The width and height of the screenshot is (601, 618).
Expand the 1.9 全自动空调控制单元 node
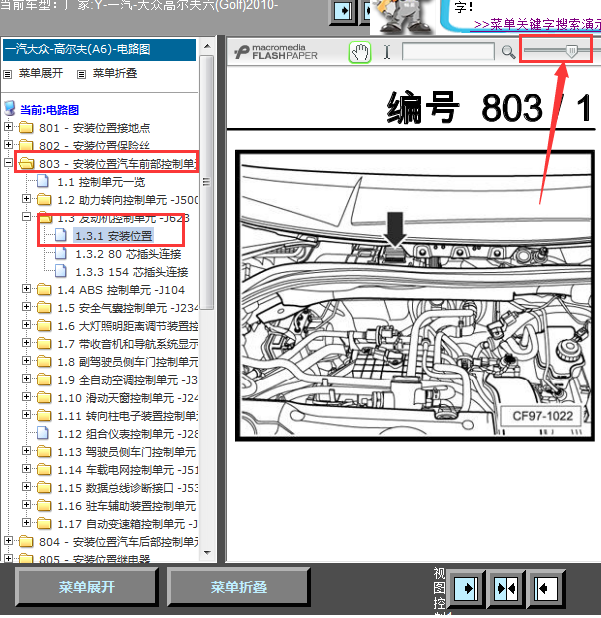pos(26,379)
